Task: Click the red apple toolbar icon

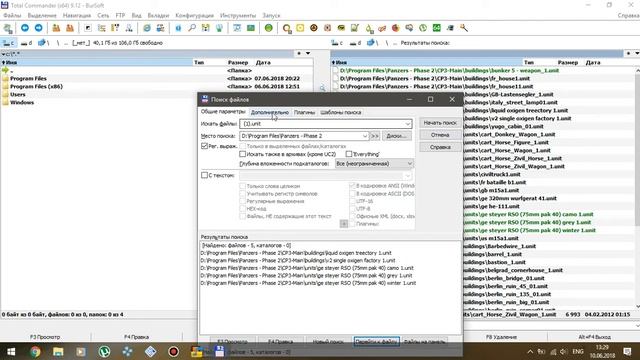Action: click(x=396, y=28)
